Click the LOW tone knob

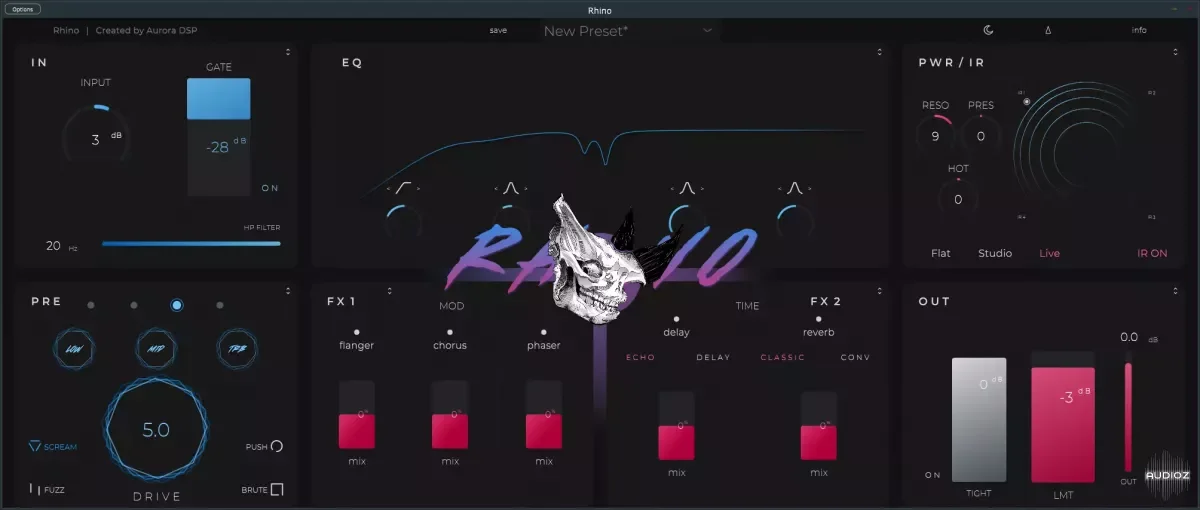click(74, 350)
